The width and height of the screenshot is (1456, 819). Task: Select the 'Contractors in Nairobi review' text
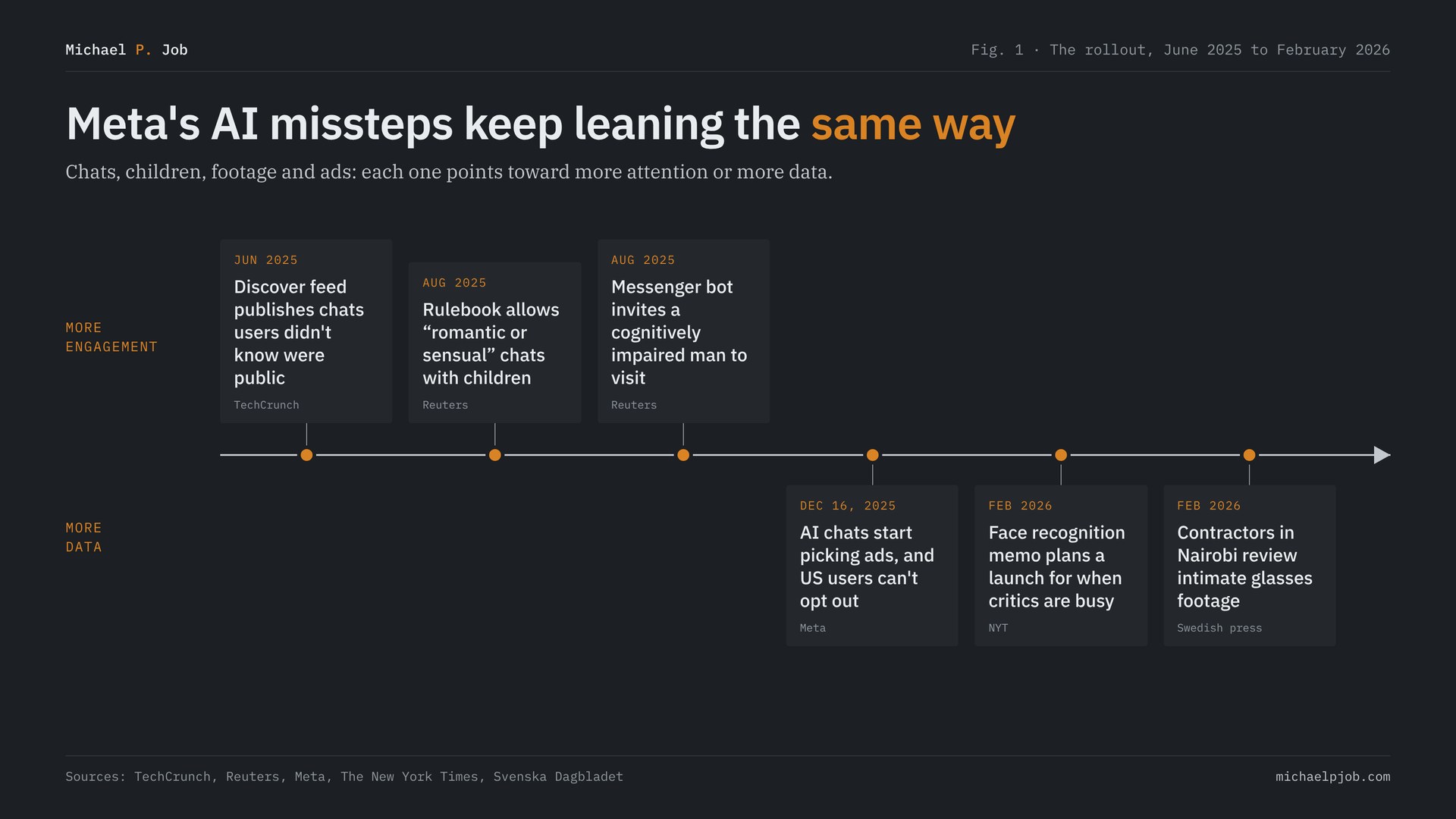tap(1244, 566)
